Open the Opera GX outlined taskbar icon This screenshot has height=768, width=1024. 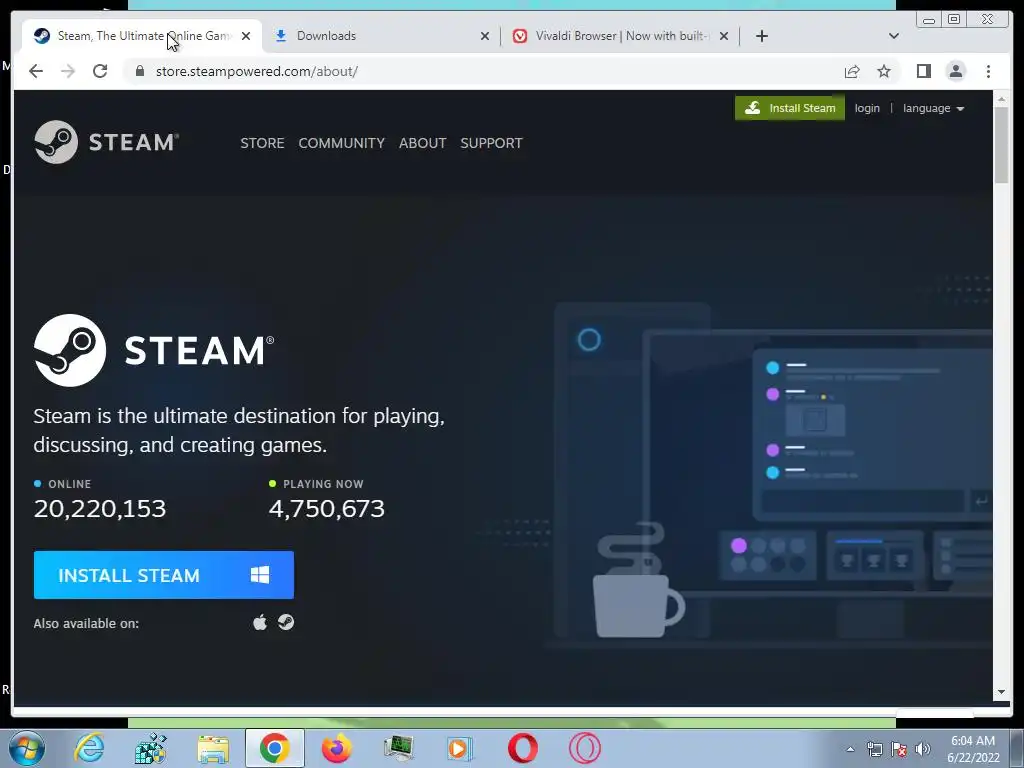click(x=584, y=748)
